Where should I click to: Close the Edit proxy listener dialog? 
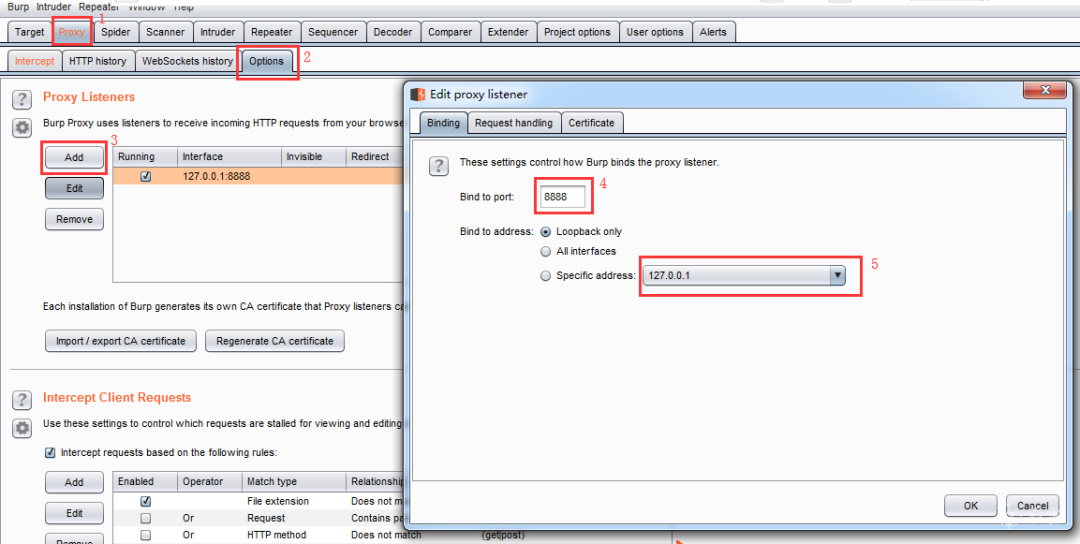(x=1045, y=91)
